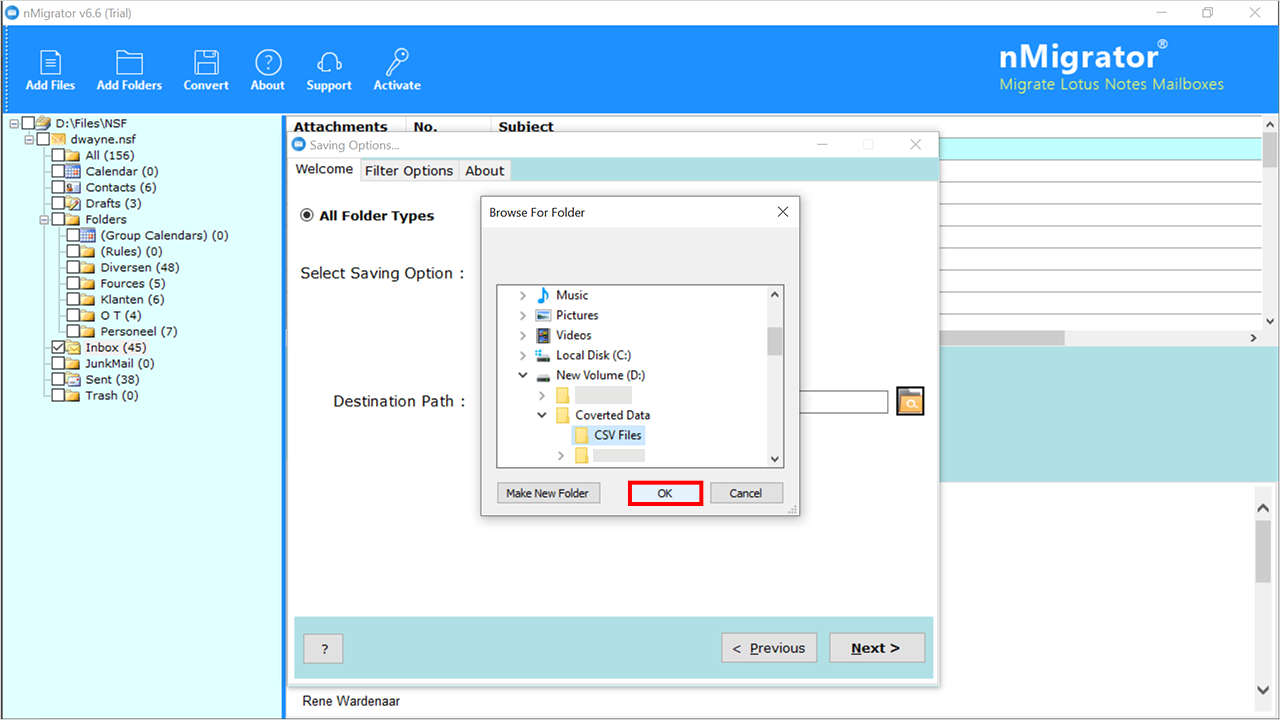Image resolution: width=1280 pixels, height=720 pixels.
Task: Uncheck the Inbox (45) checkbox
Action: (x=58, y=347)
